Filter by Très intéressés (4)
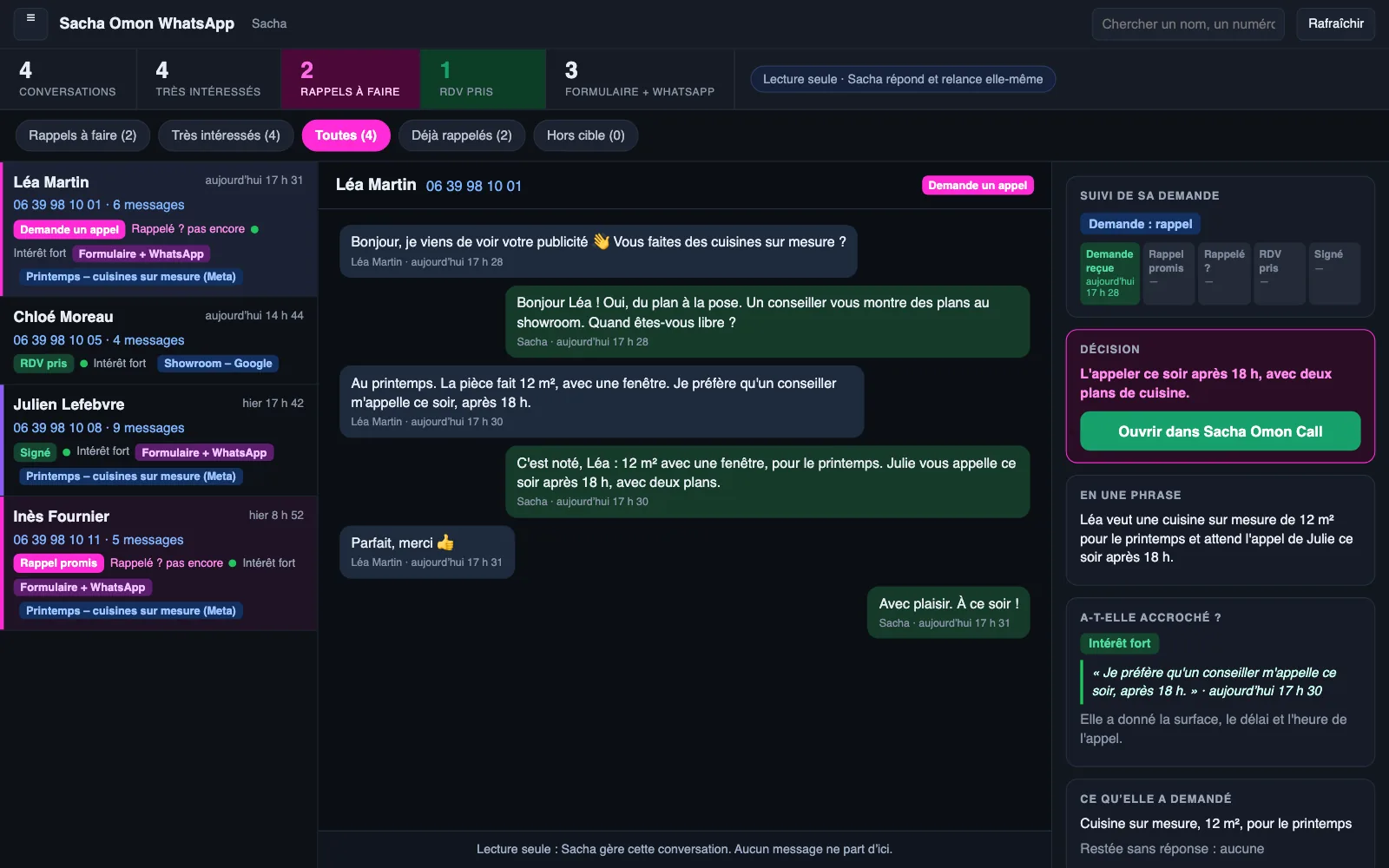Image resolution: width=1389 pixels, height=868 pixels. click(226, 135)
